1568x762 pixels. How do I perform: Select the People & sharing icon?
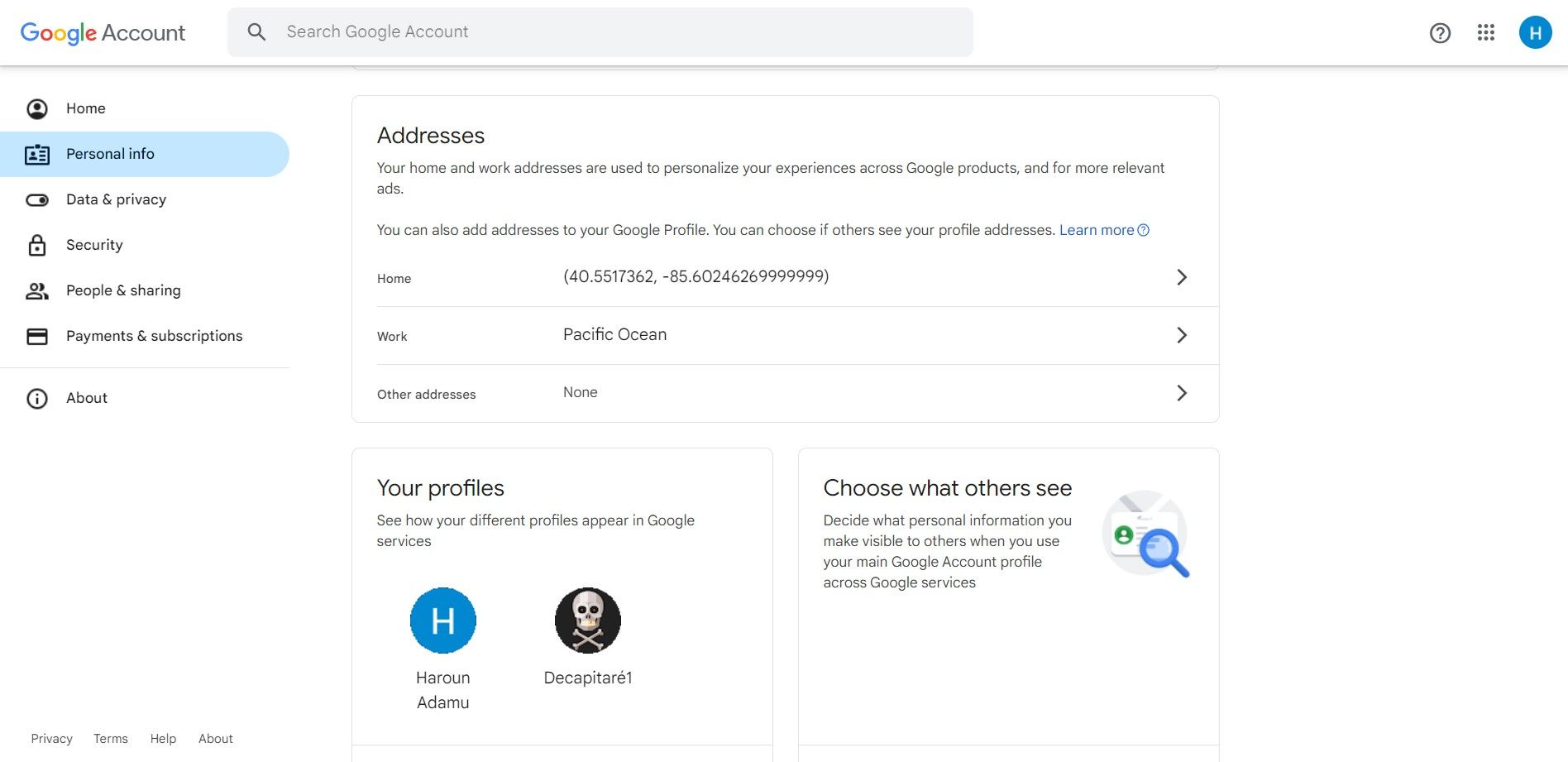36,290
